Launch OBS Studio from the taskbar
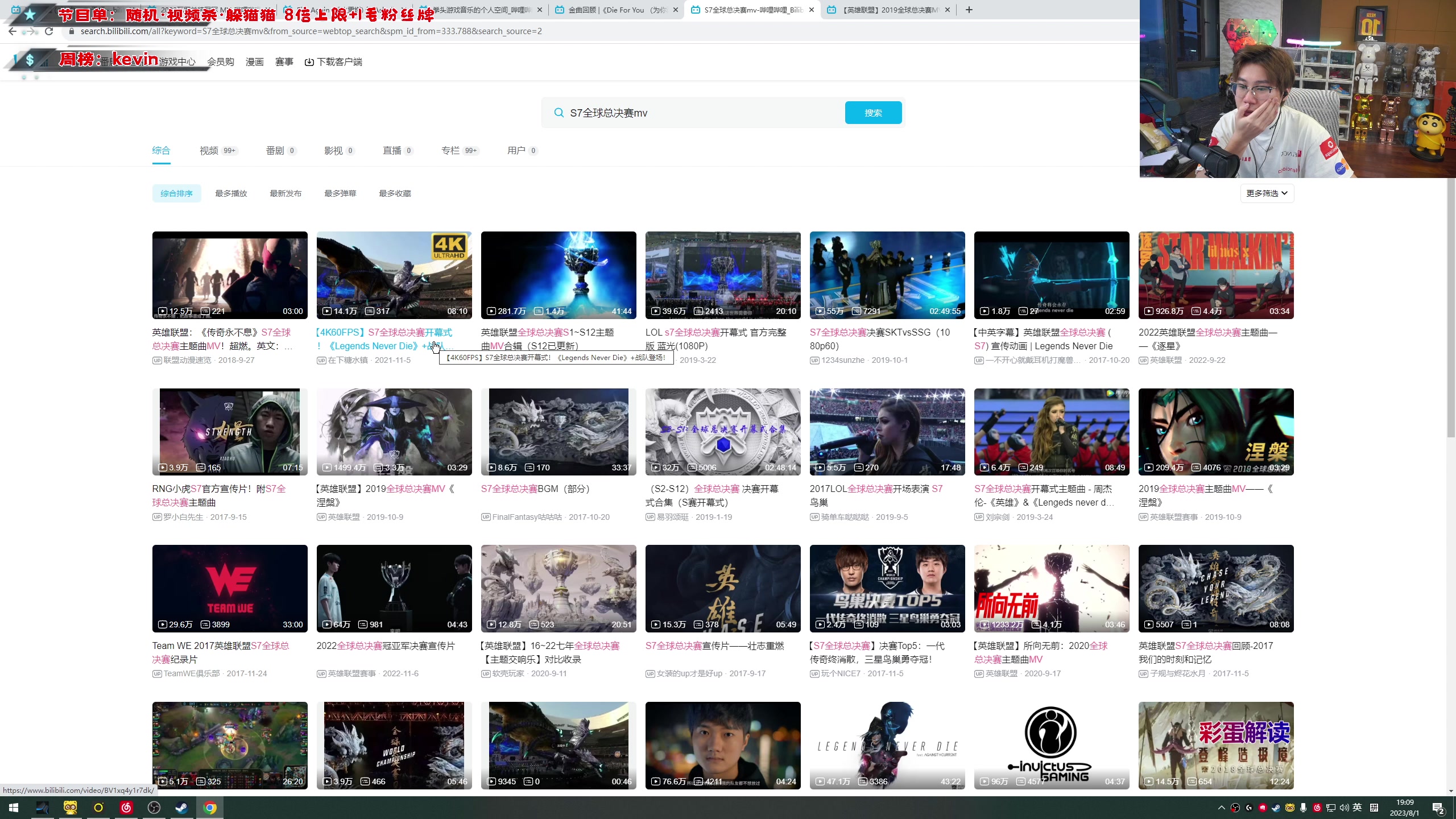 coord(154,807)
